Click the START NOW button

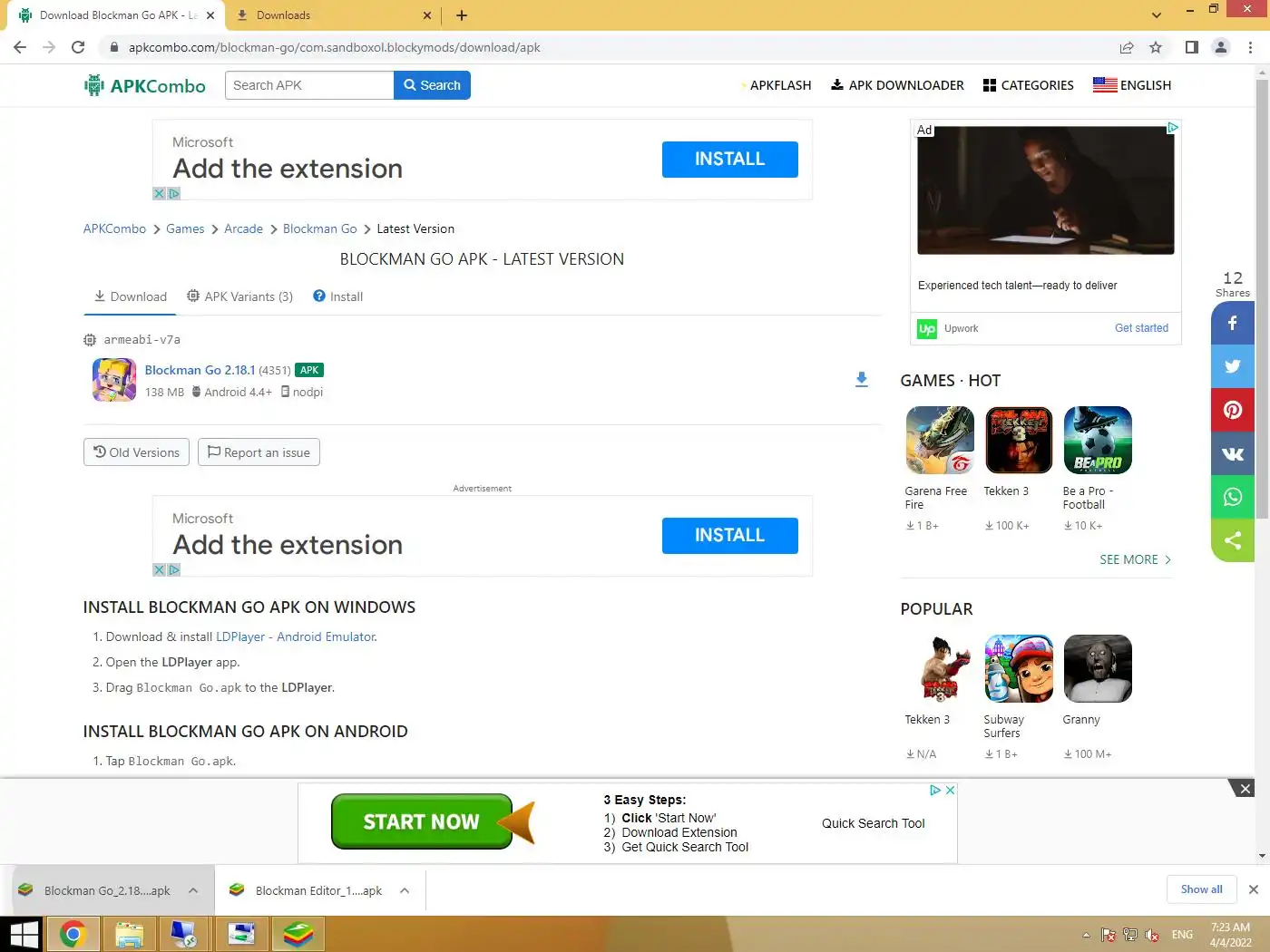click(422, 821)
